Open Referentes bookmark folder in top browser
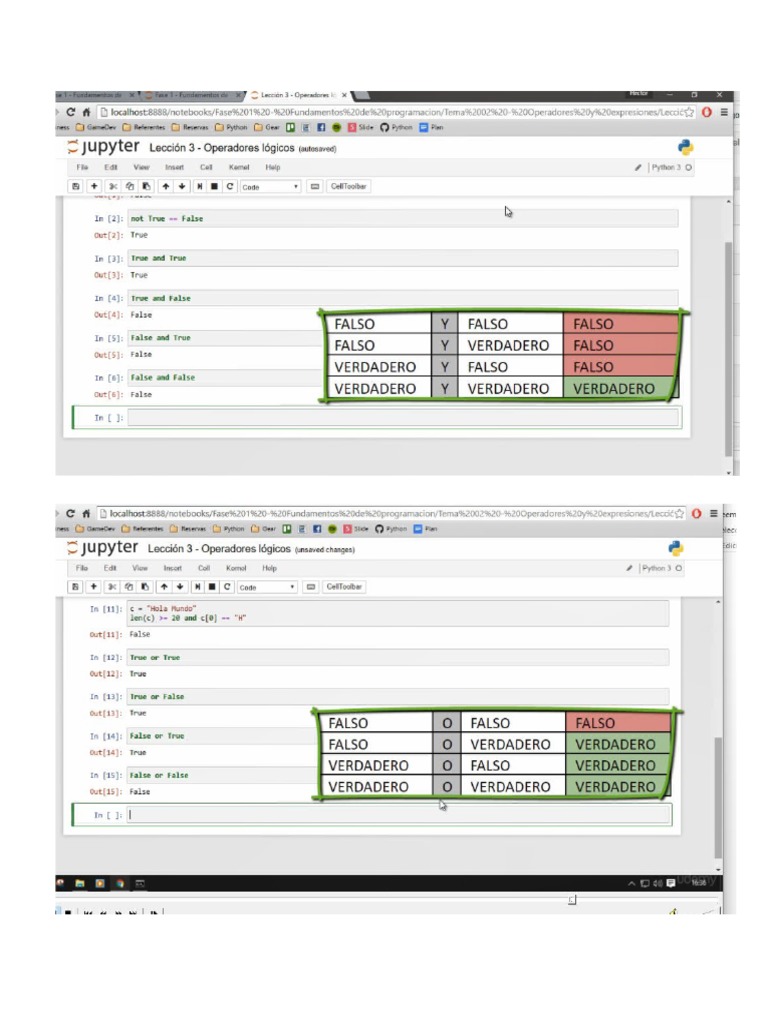This screenshot has height=1024, width=768. click(x=144, y=127)
